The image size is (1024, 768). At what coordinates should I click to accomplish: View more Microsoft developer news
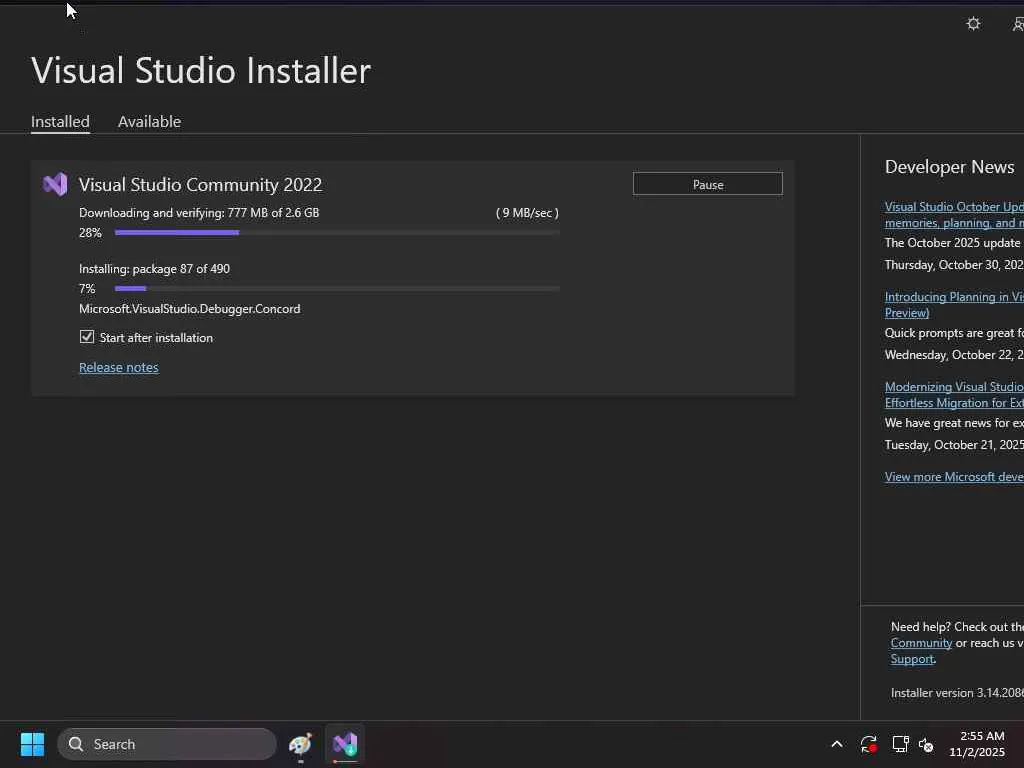click(954, 477)
